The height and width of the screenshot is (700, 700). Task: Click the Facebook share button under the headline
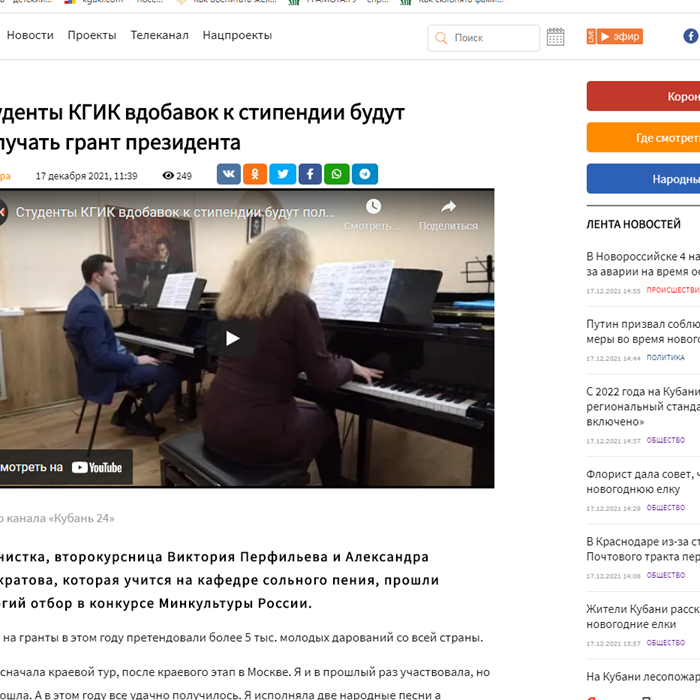point(310,174)
